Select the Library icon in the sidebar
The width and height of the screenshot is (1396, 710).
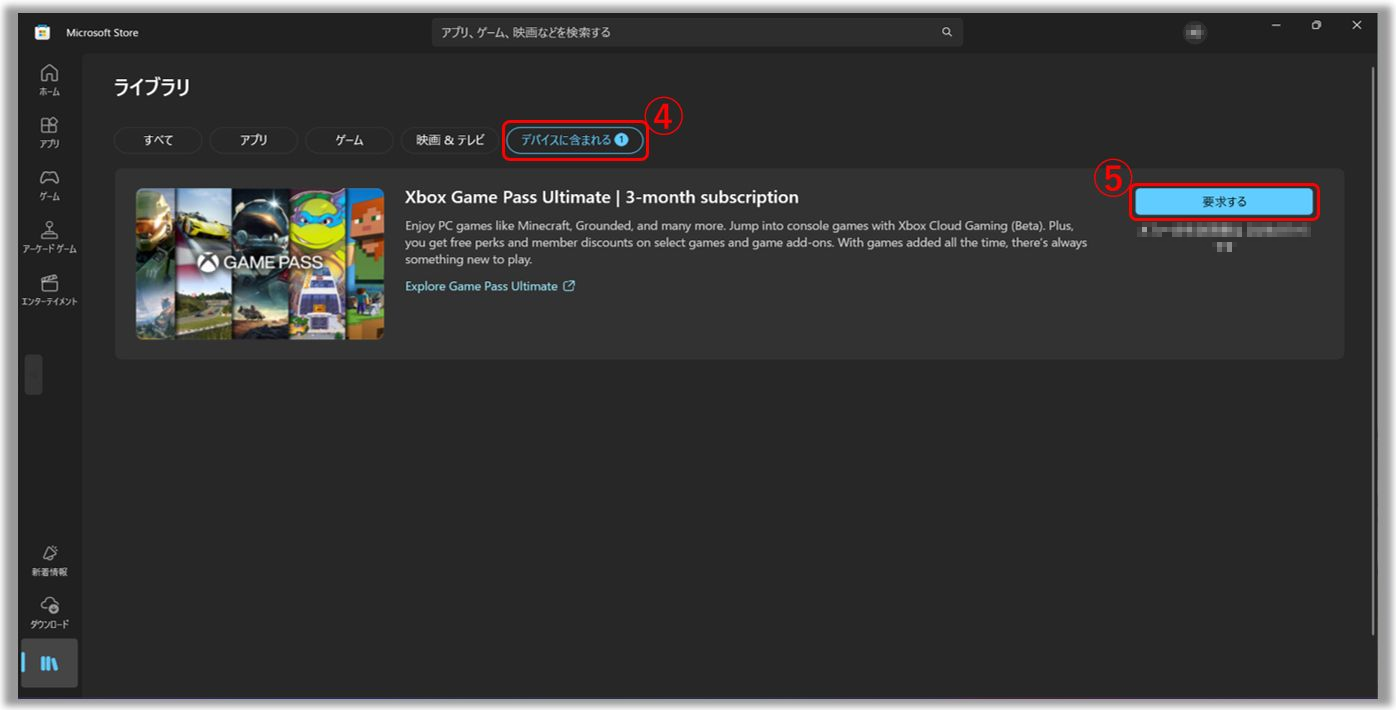pos(49,663)
